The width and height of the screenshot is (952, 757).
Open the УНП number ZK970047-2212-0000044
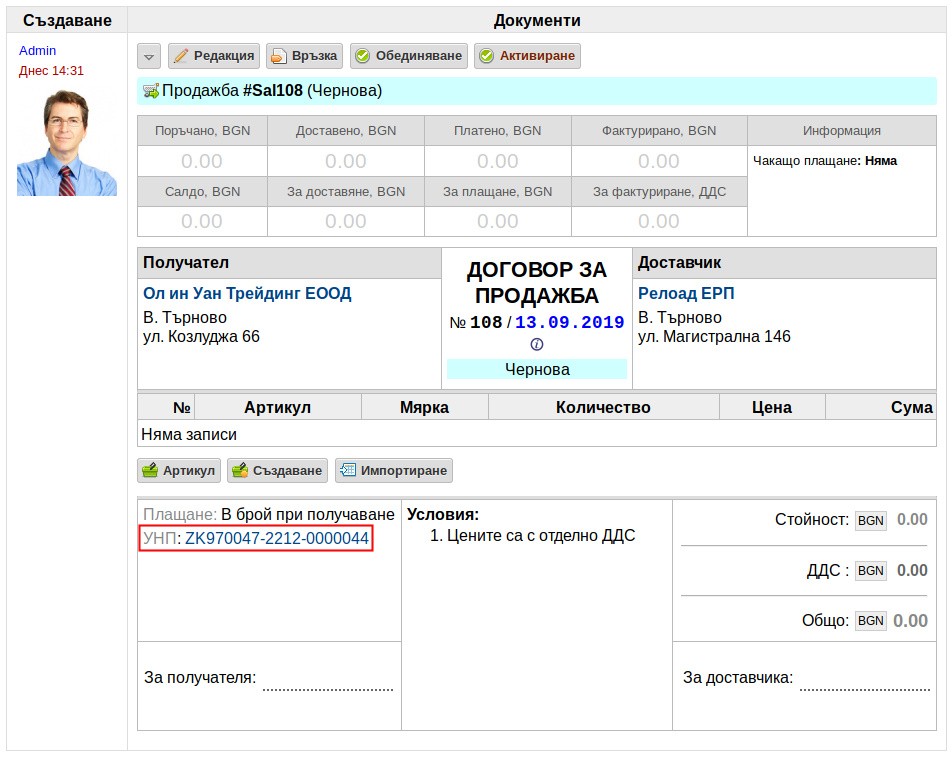[277, 538]
